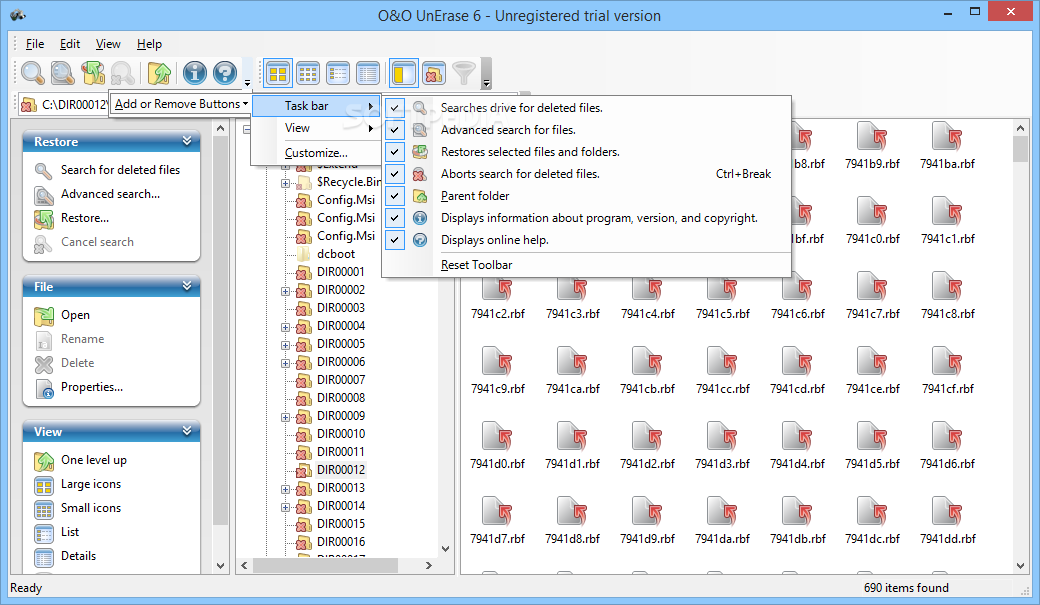The height and width of the screenshot is (605, 1040).
Task: Uncheck the 'Parent folder' toolbar button
Action: 395,196
